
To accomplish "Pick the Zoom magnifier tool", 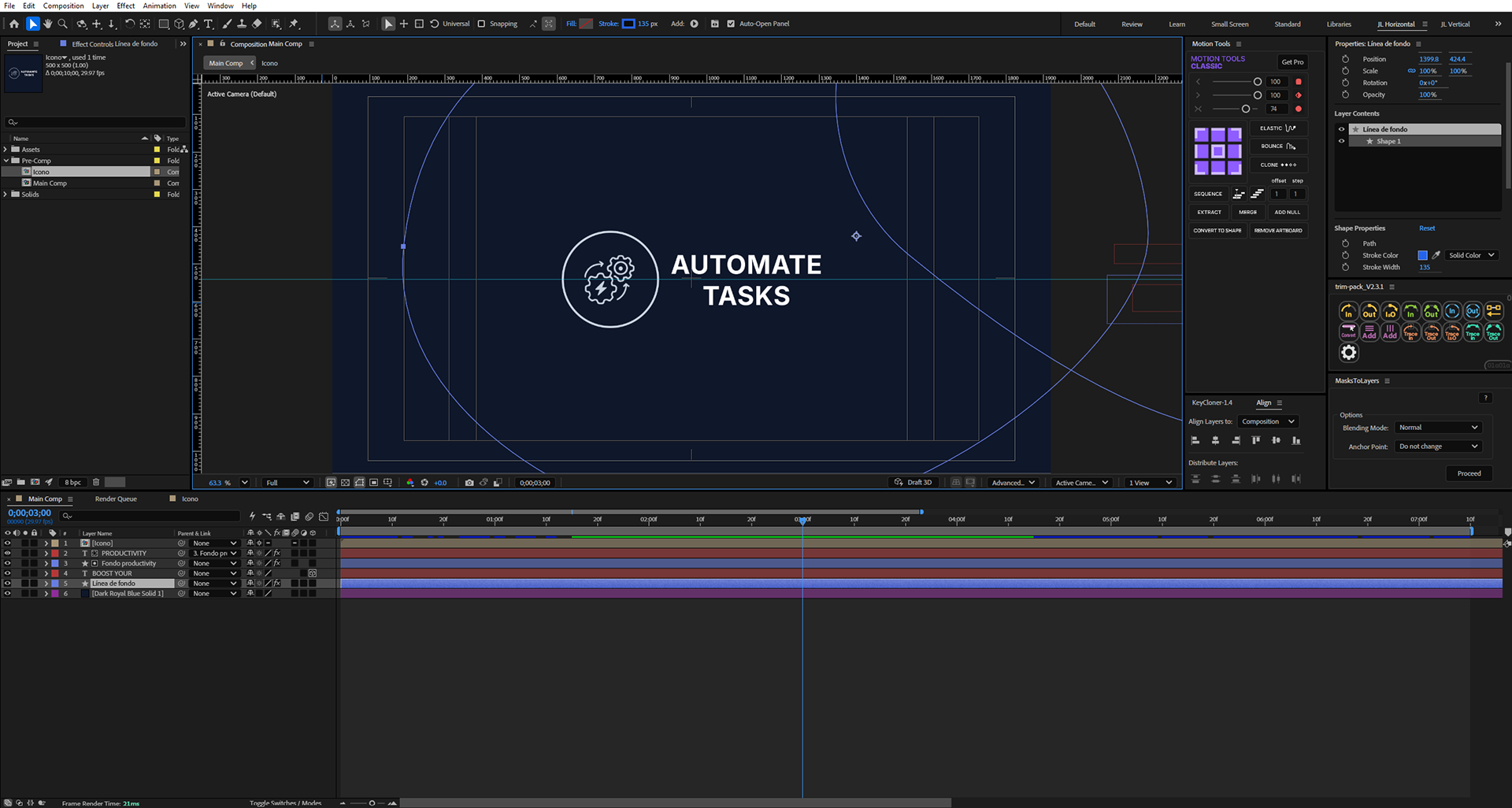I will point(63,24).
